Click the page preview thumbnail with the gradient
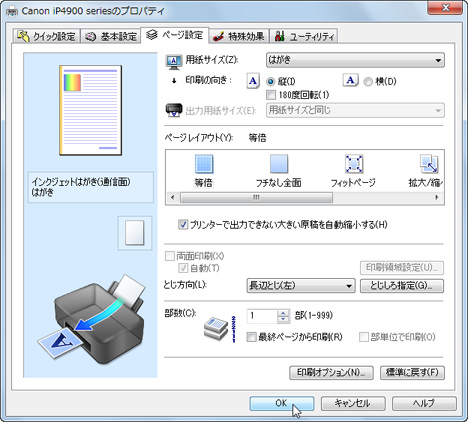This screenshot has height=422, width=468. (91, 110)
